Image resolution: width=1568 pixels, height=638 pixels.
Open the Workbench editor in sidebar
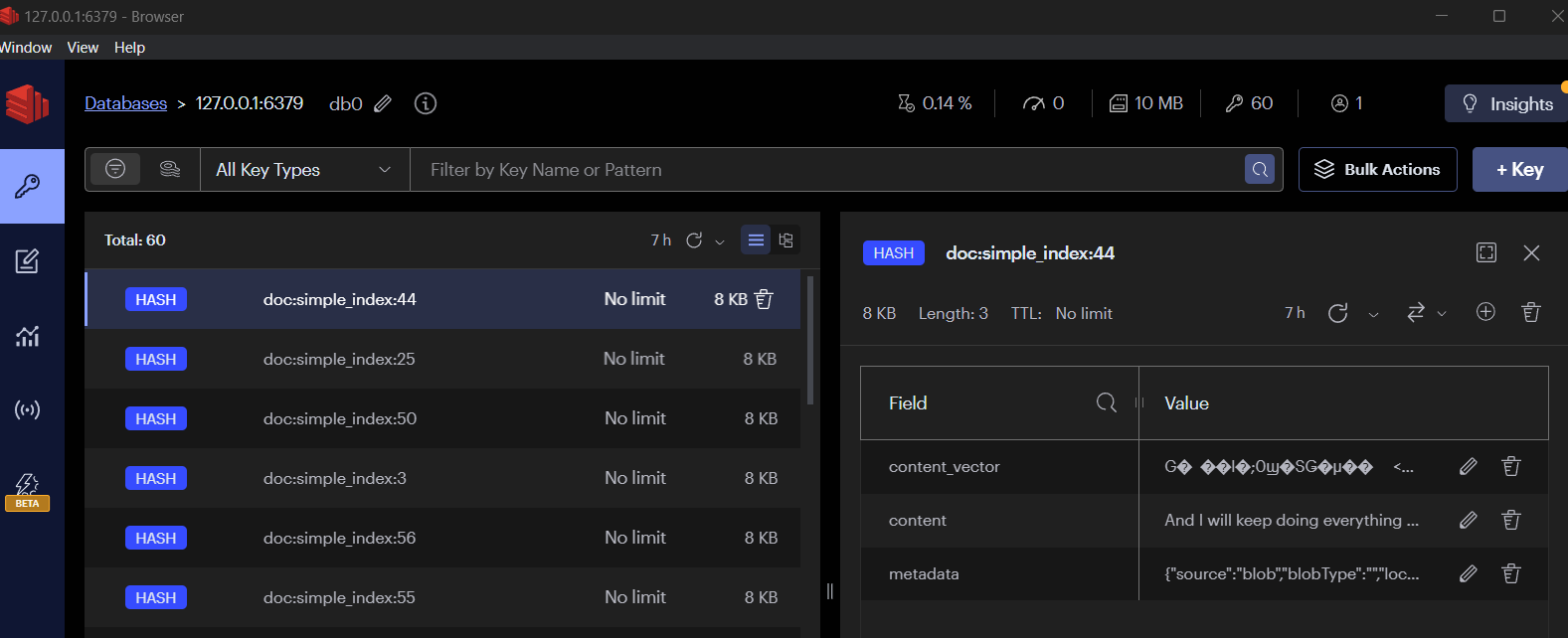[x=27, y=261]
